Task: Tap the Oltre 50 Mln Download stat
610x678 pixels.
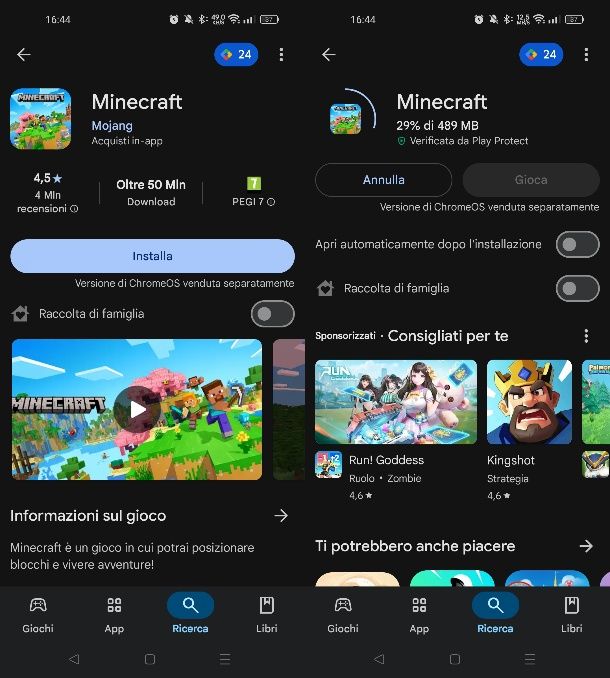Action: coord(151,193)
